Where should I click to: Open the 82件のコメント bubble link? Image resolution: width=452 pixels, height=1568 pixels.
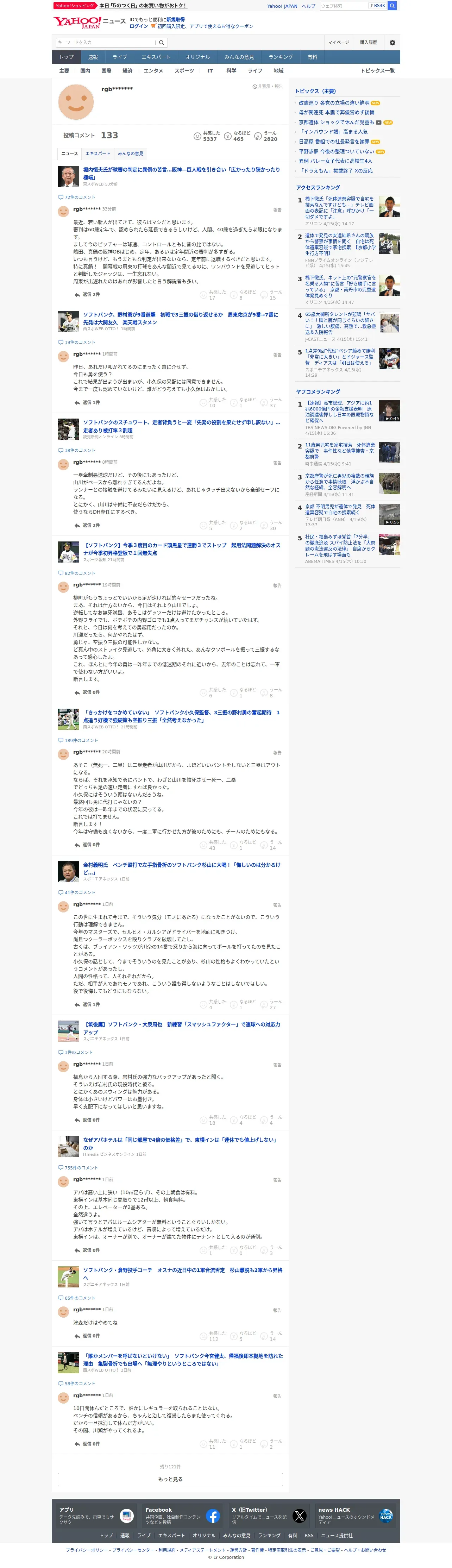(x=77, y=573)
